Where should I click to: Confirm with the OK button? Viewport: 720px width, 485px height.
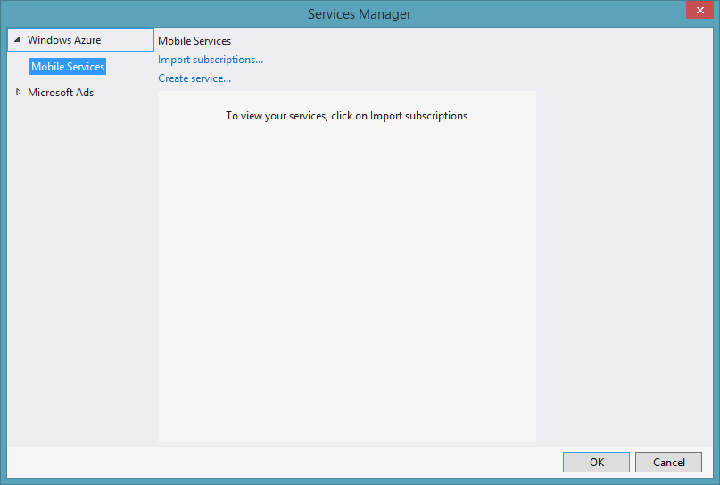tap(596, 462)
